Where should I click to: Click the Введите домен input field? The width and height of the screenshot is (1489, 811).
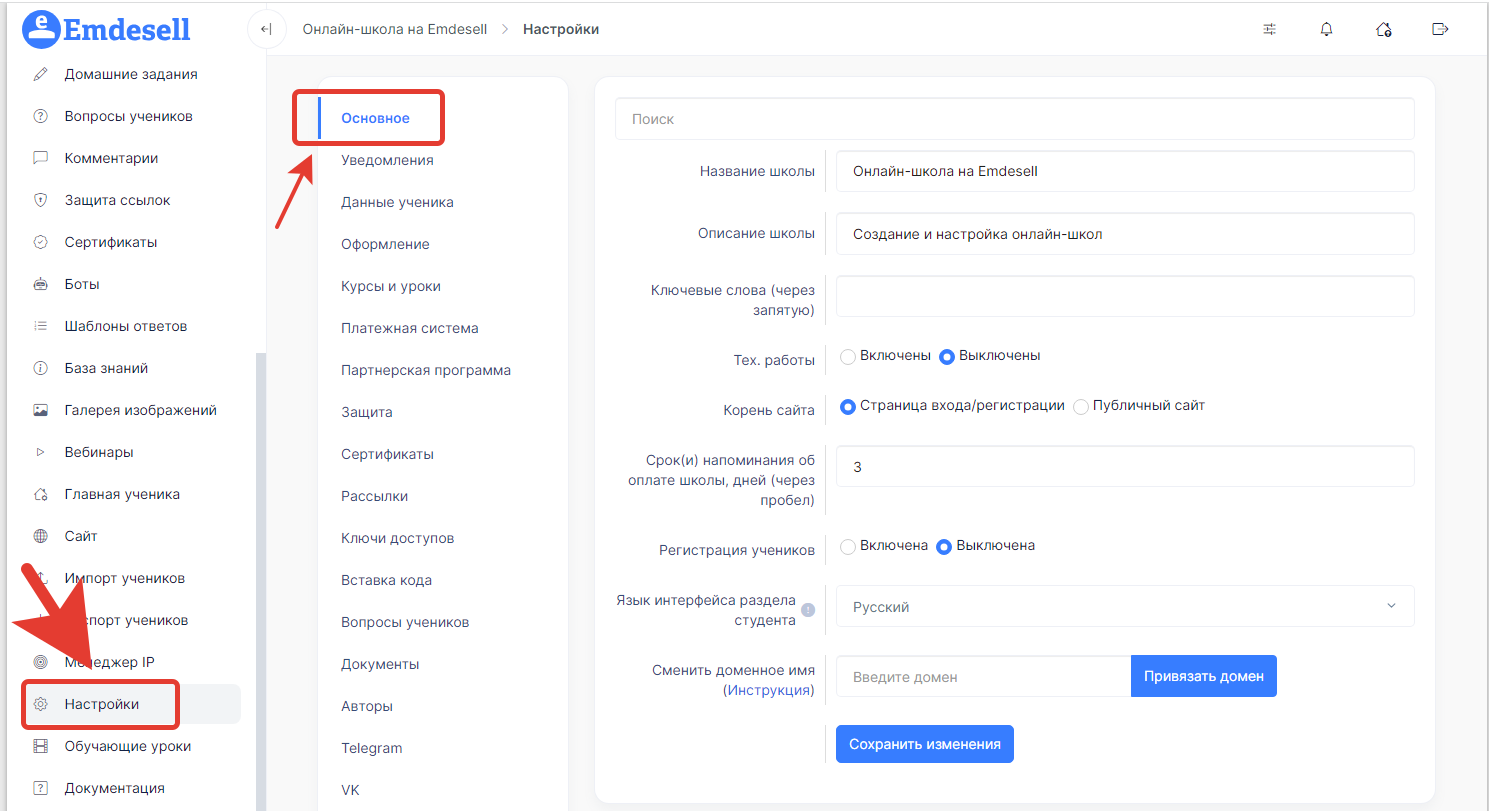pyautogui.click(x=984, y=676)
